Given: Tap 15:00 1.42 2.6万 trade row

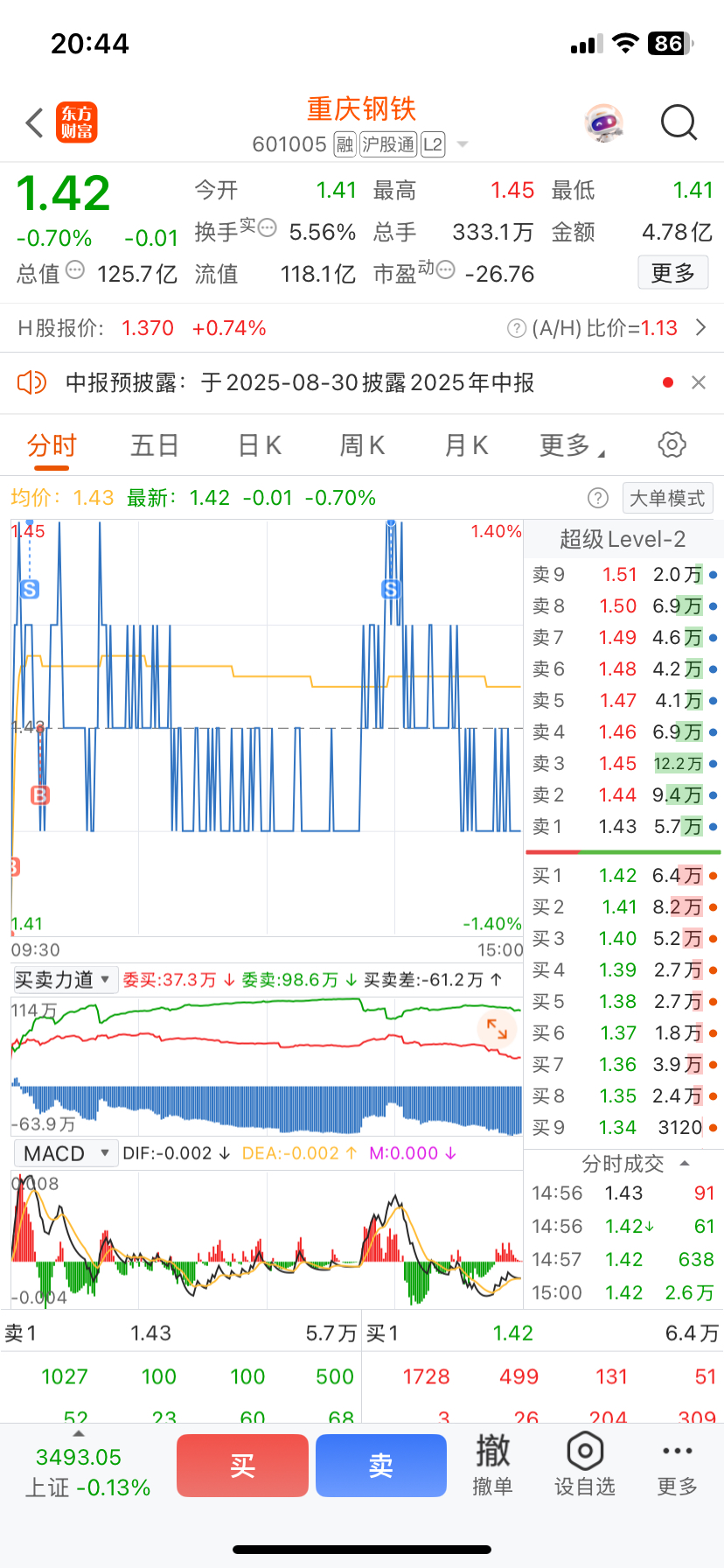Looking at the screenshot, I should (x=624, y=1293).
